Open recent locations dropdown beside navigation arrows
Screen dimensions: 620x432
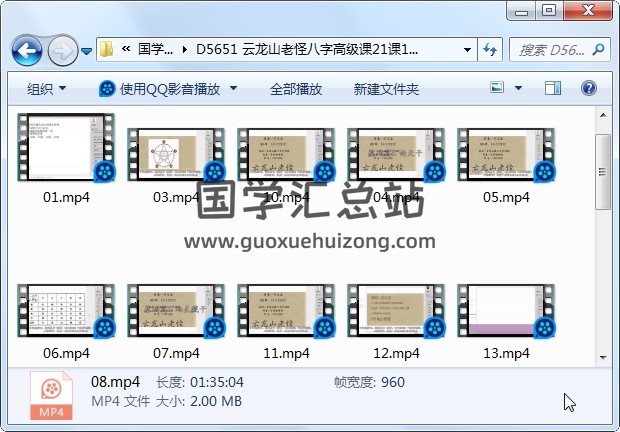click(x=87, y=51)
